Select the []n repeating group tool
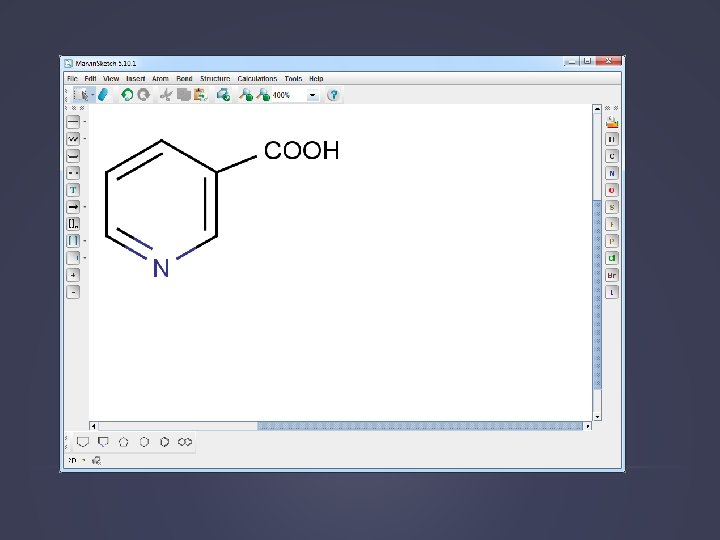This screenshot has width=720, height=540. point(73,224)
